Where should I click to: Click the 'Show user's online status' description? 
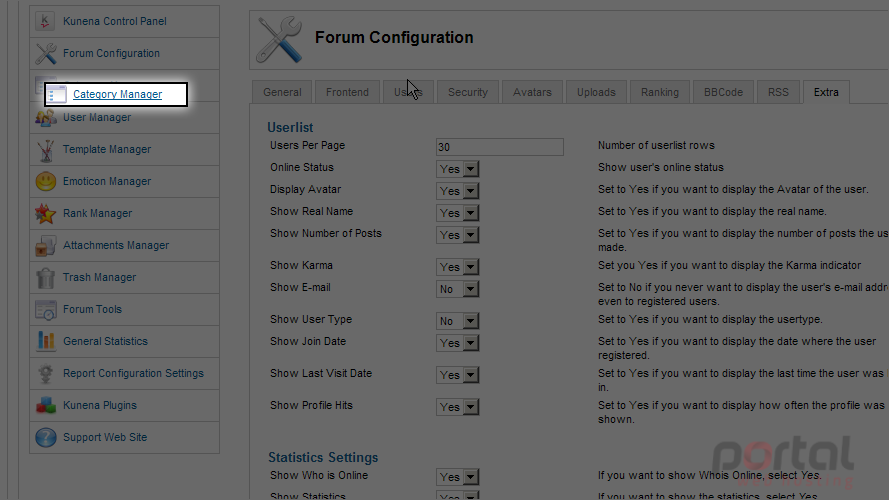(661, 167)
